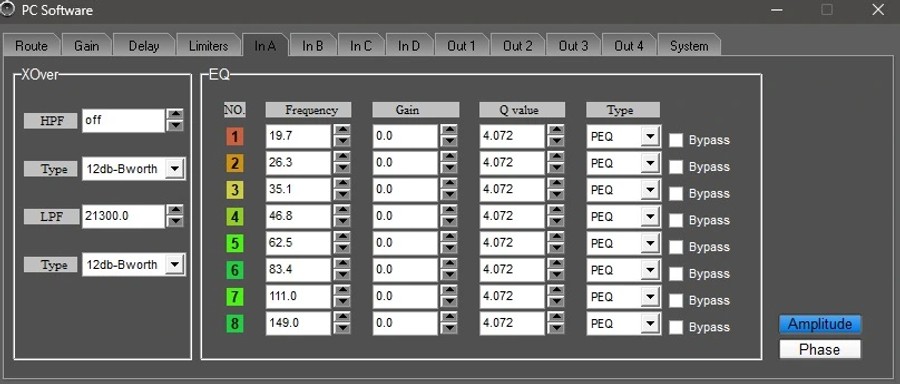Image resolution: width=900 pixels, height=384 pixels.
Task: Open the In C tab
Action: (x=361, y=46)
